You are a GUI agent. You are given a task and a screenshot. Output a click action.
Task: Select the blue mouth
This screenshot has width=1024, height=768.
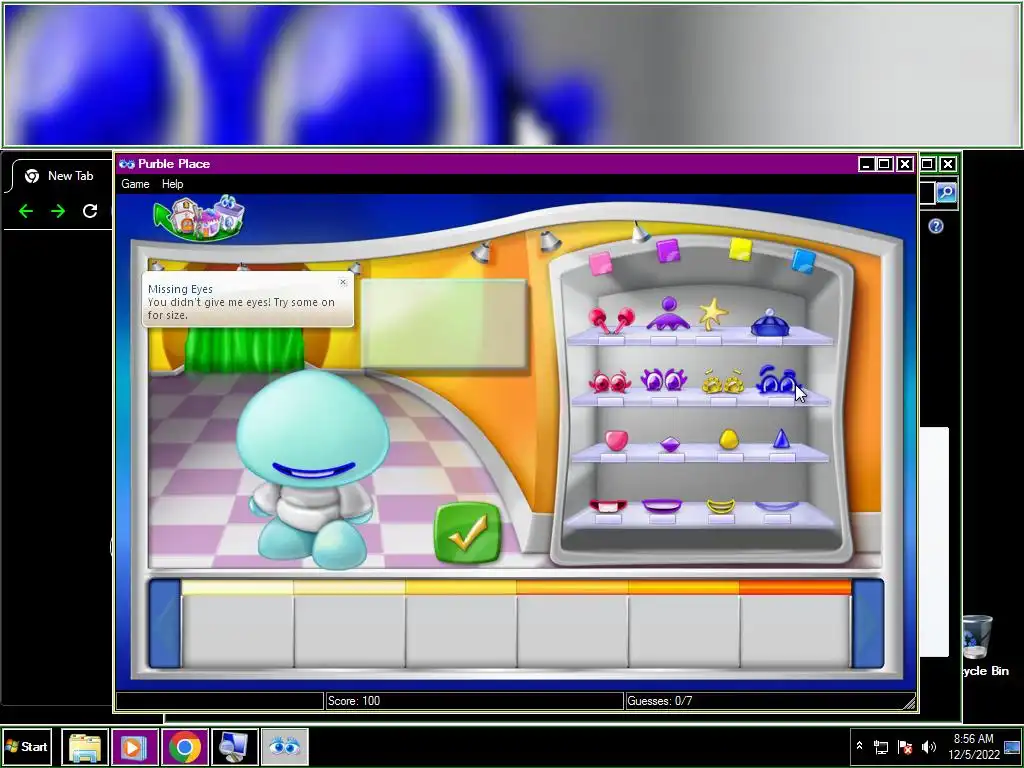(776, 506)
